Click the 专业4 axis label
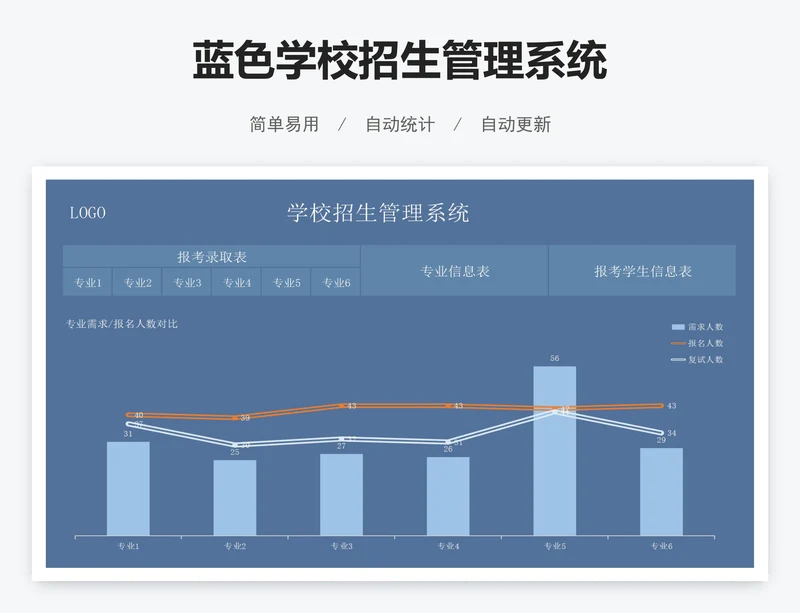The image size is (800, 613). coord(448,546)
